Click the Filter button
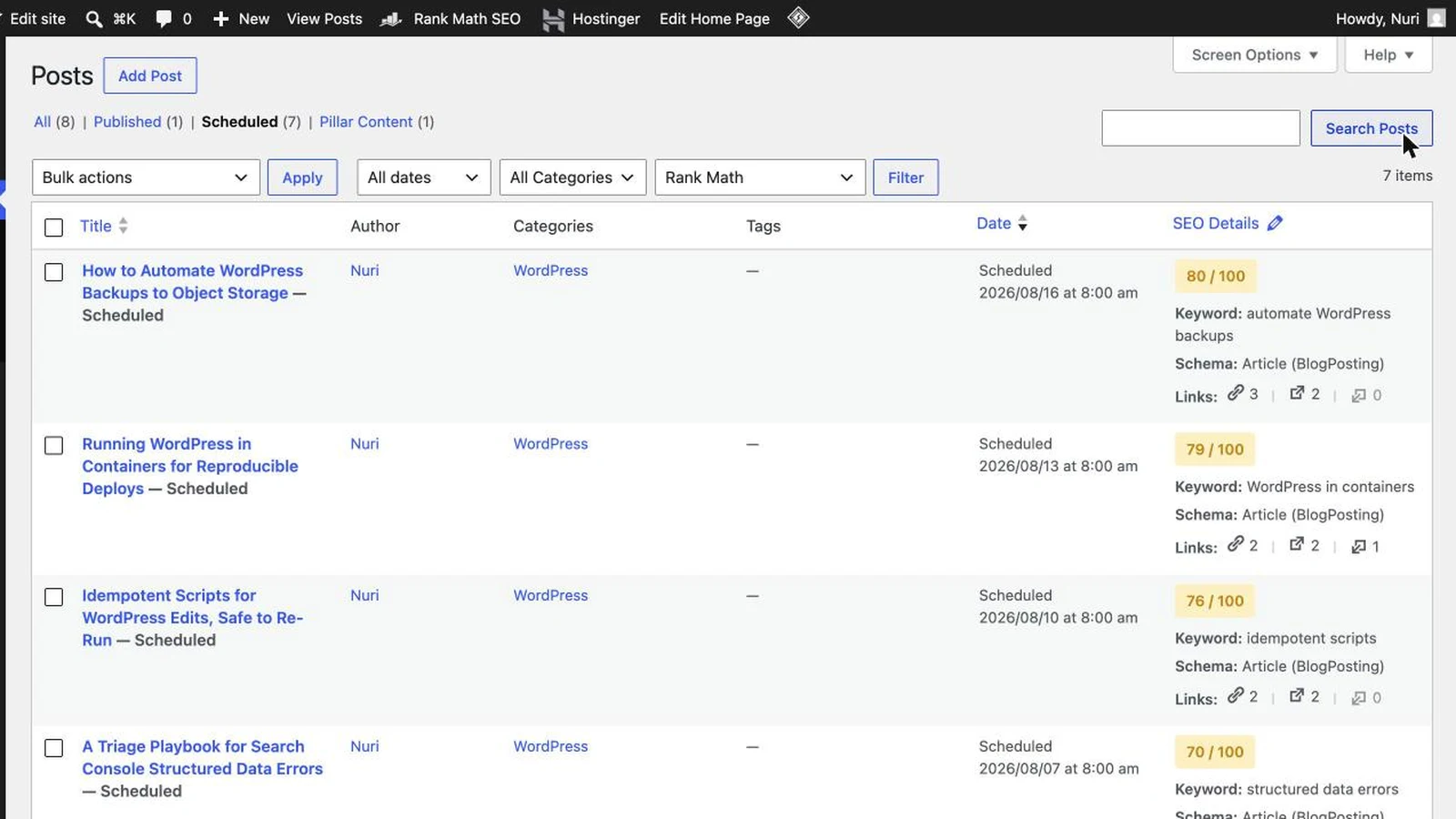The width and height of the screenshot is (1456, 819). pyautogui.click(x=905, y=177)
